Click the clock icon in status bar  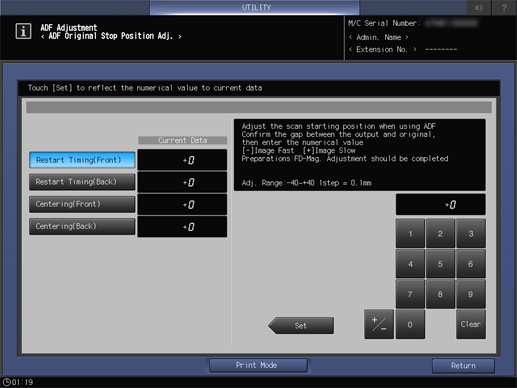[x=6, y=382]
